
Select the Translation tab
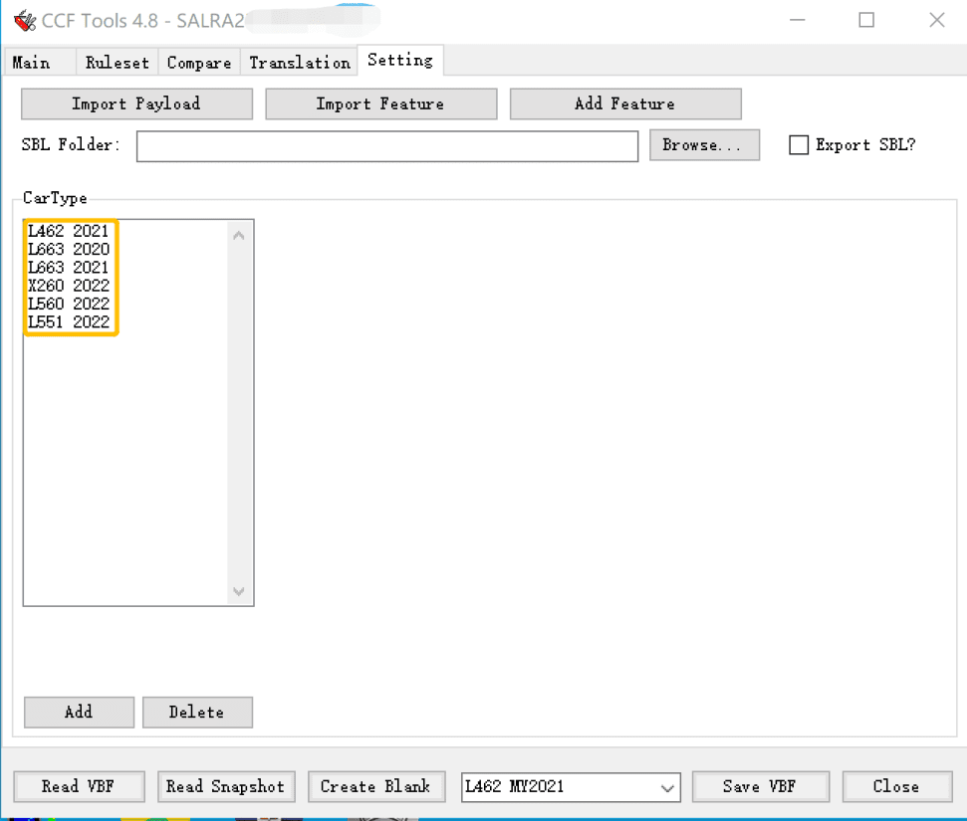point(300,63)
